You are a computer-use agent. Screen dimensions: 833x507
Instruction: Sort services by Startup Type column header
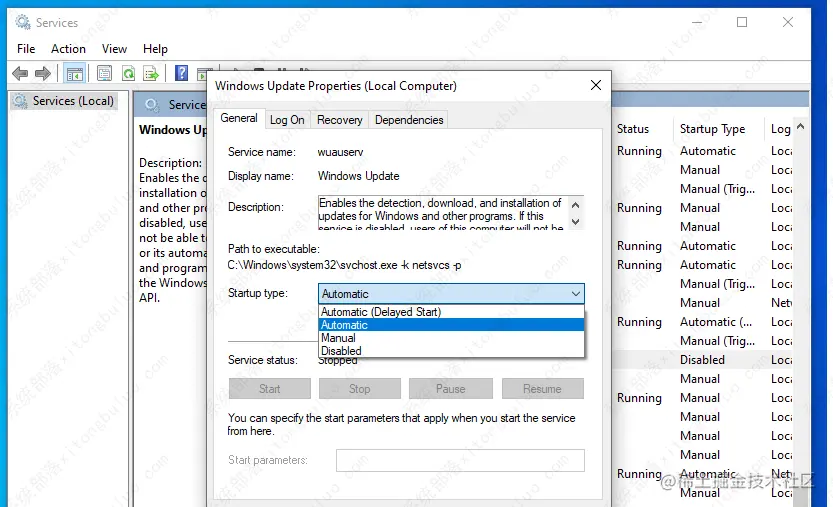click(712, 129)
